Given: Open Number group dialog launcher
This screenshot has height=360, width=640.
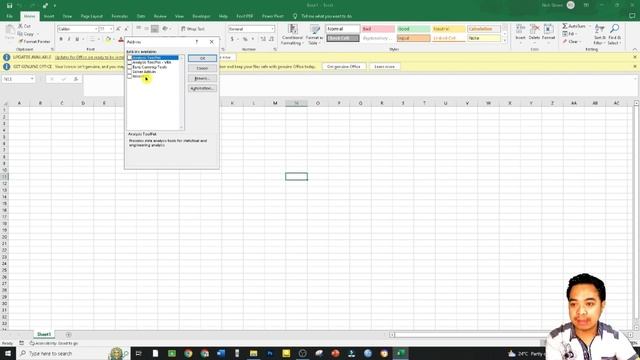Looking at the screenshot, I should click(x=275, y=49).
